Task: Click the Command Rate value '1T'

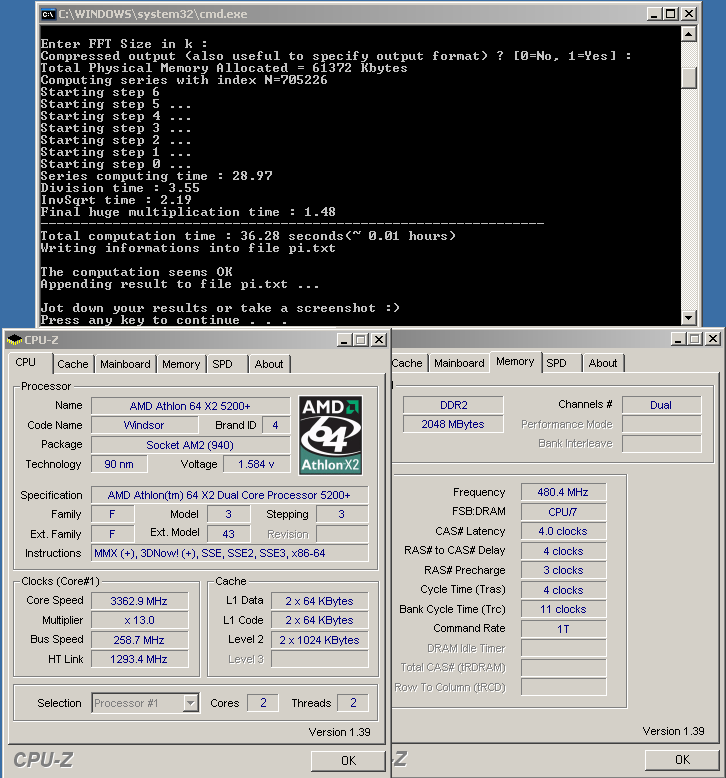Action: tap(563, 629)
